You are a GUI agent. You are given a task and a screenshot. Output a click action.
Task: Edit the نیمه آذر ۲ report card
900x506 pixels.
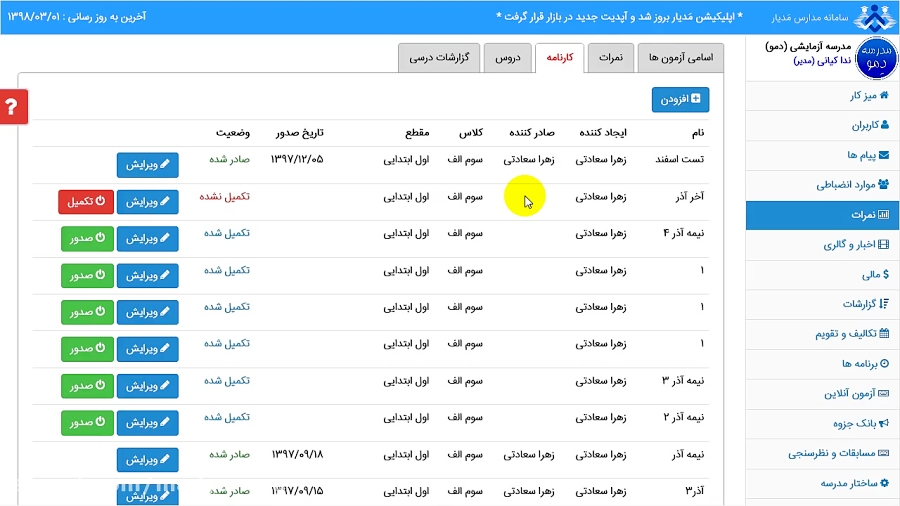click(148, 422)
